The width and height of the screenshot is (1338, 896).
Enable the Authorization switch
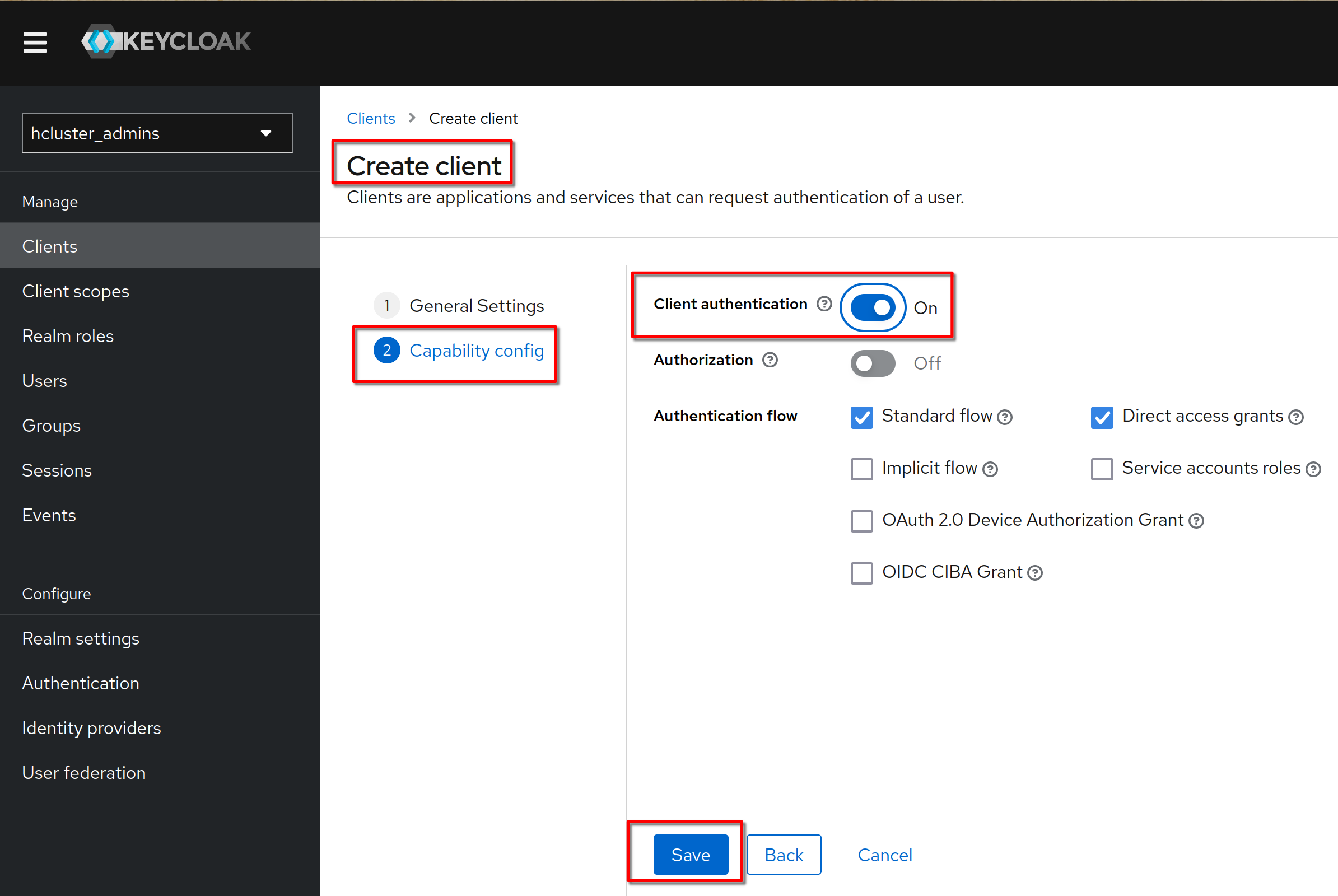click(872, 363)
